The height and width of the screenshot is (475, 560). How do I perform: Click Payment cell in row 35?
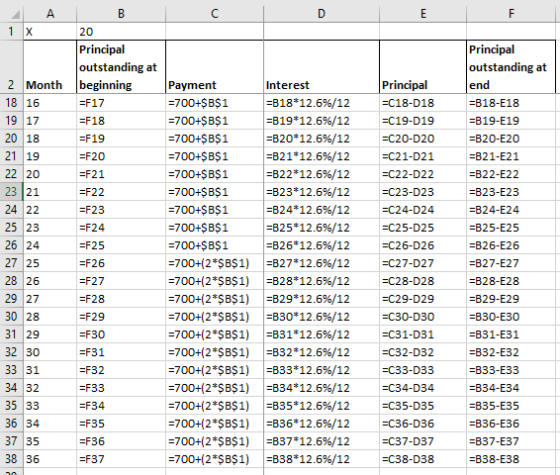click(x=214, y=406)
